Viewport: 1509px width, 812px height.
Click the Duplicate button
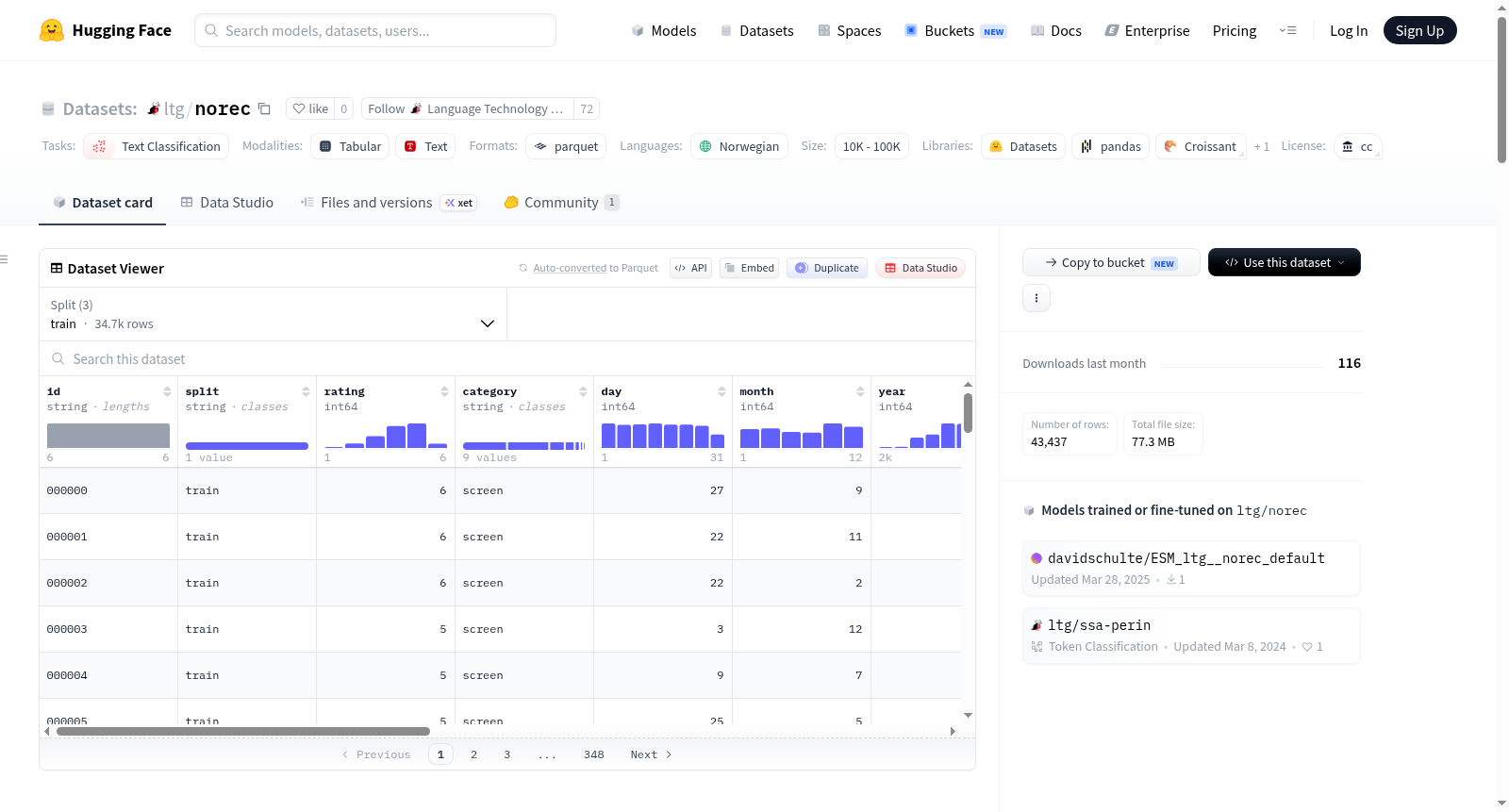point(827,268)
